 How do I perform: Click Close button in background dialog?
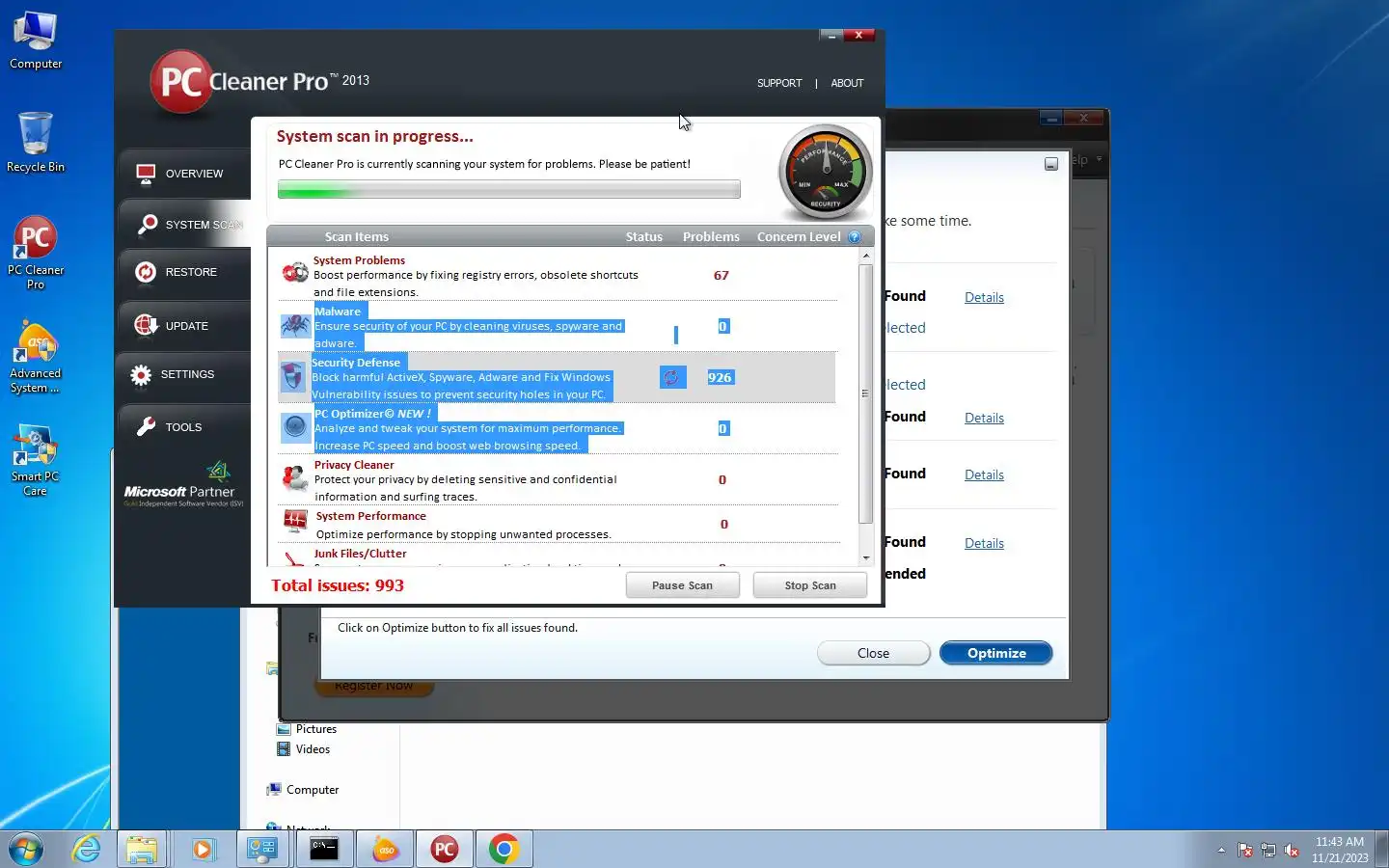pos(873,653)
